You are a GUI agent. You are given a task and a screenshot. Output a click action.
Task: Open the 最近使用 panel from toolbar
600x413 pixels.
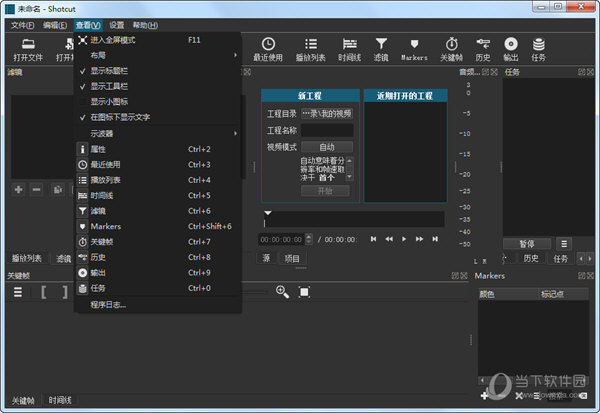click(x=268, y=49)
